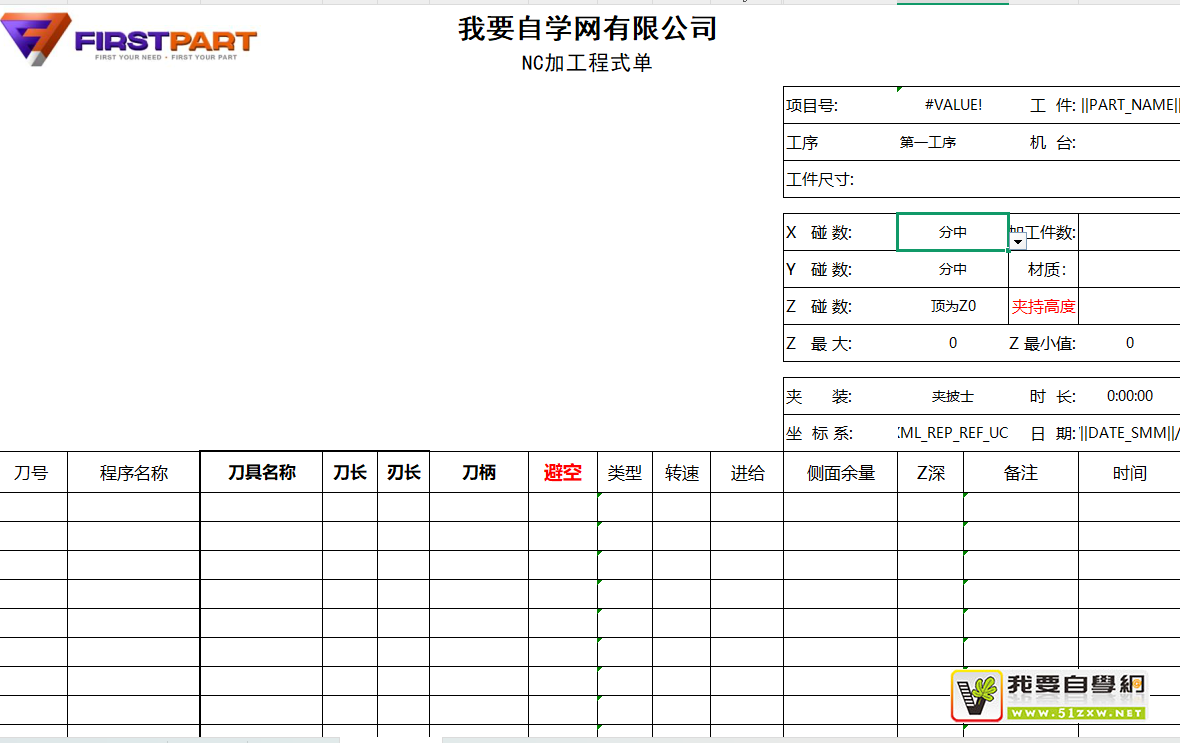Click the 我要自学网有限公司 title text

pyautogui.click(x=588, y=29)
